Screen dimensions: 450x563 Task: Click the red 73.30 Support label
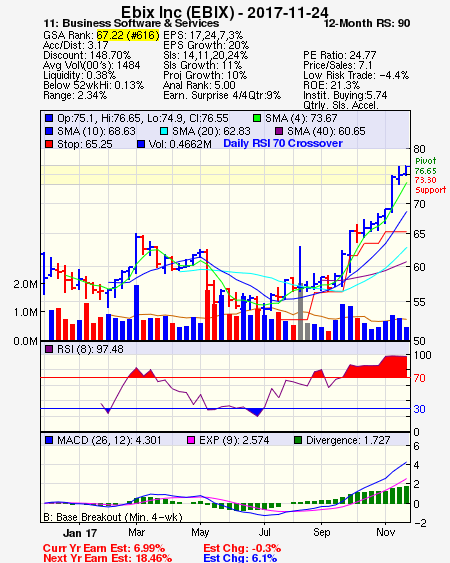tap(431, 185)
